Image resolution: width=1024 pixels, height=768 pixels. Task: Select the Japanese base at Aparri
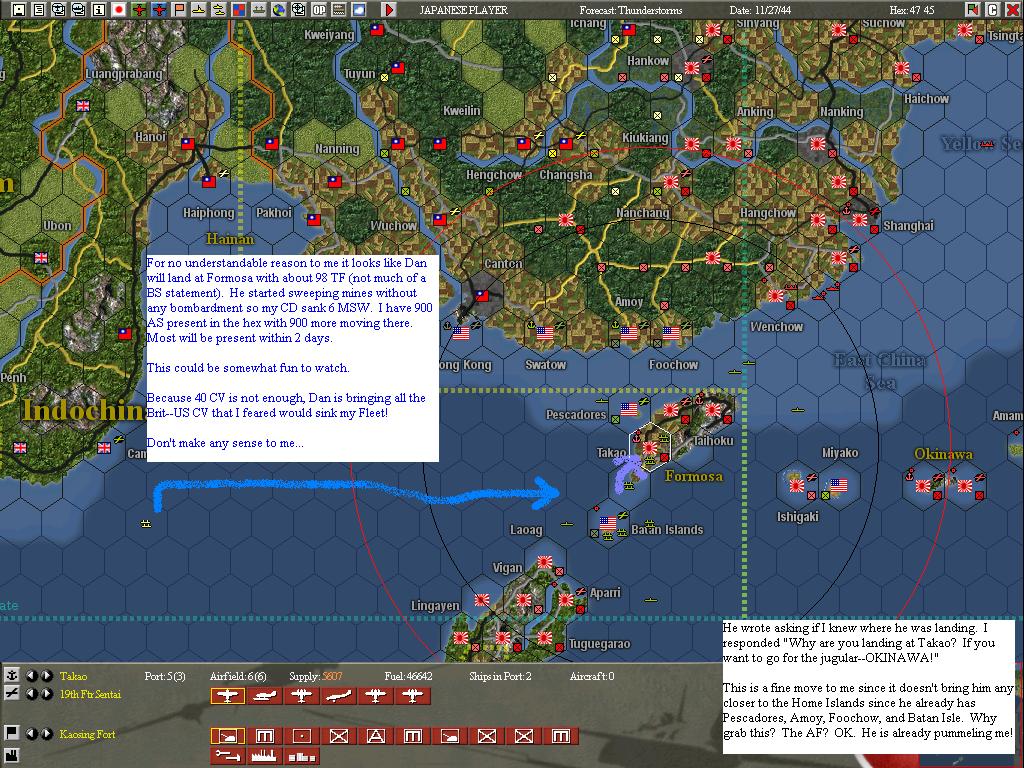(566, 600)
